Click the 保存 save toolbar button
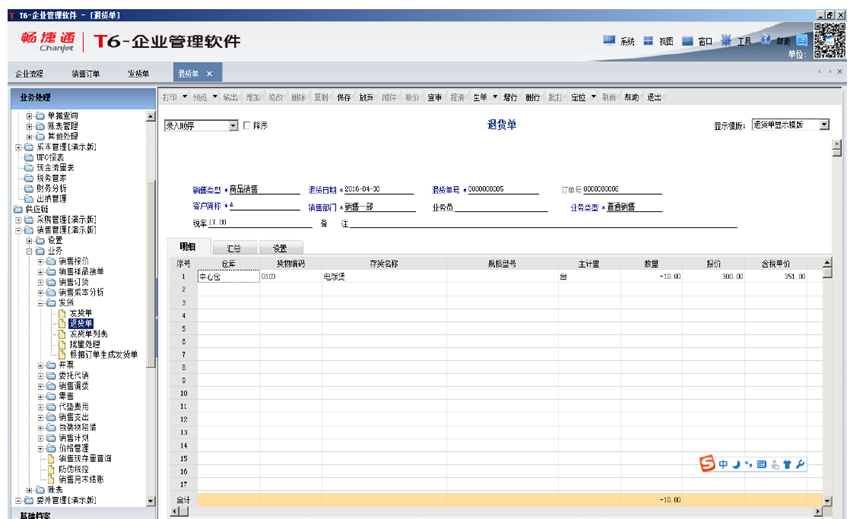This screenshot has width=850, height=519. pyautogui.click(x=344, y=98)
